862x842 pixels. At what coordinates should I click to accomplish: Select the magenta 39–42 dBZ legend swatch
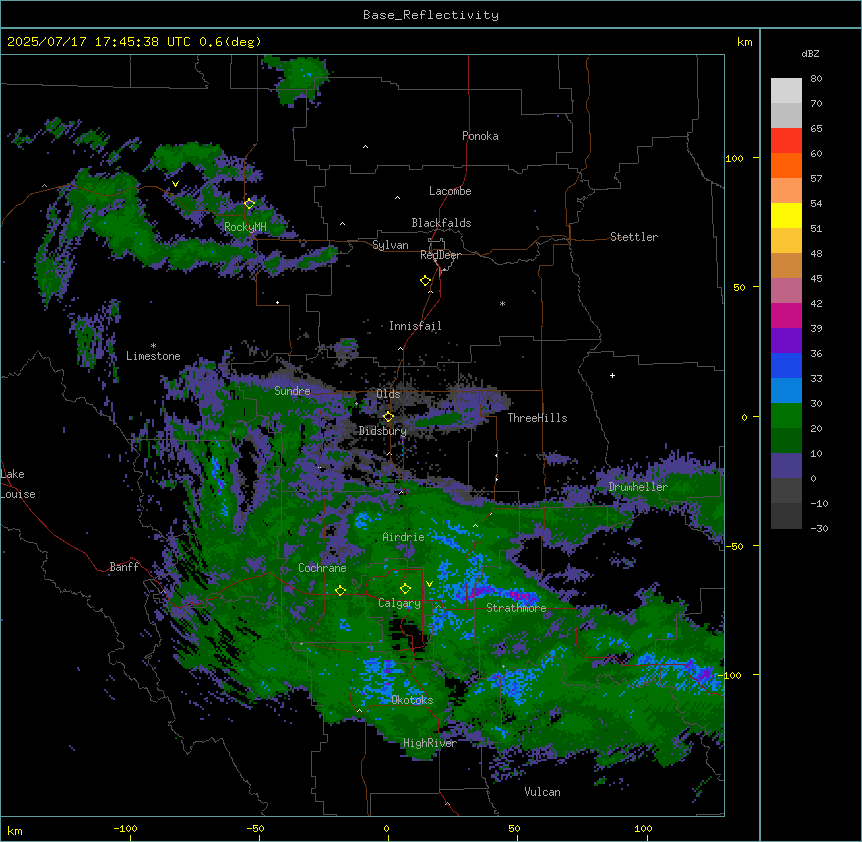tap(786, 315)
